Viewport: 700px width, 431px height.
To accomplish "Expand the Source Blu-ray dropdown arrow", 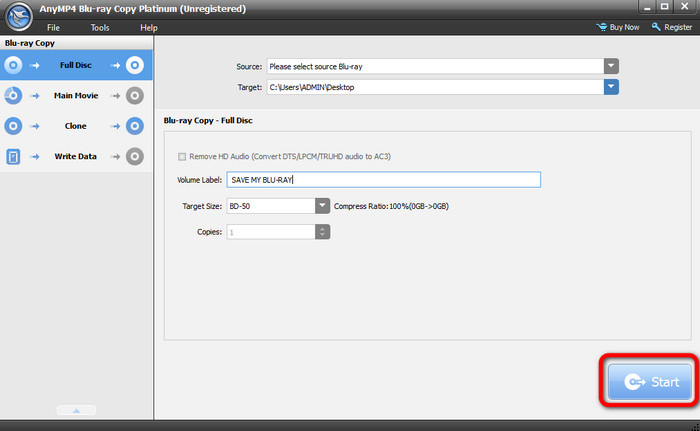I will coord(611,66).
